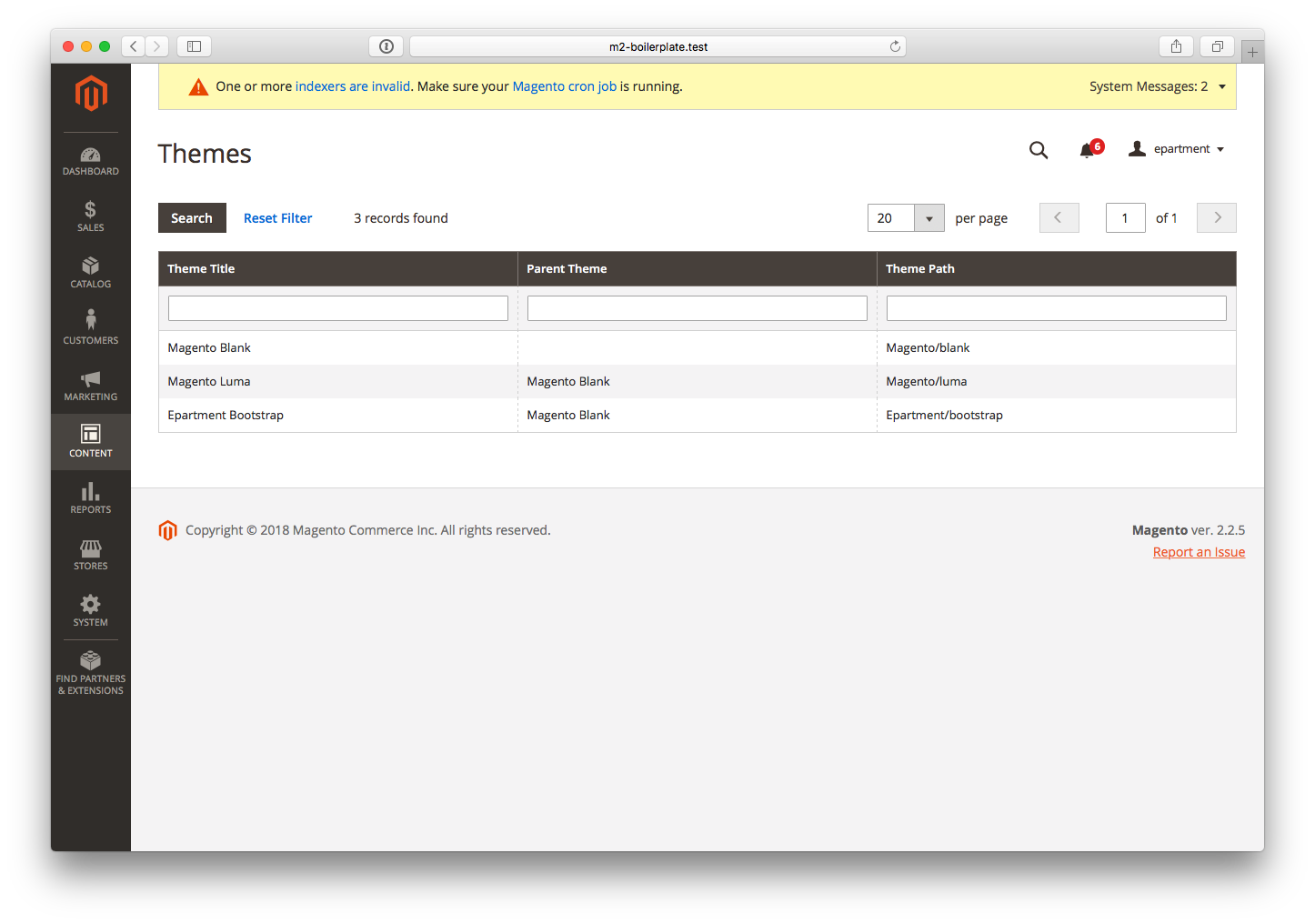
Task: Click the user account avatar icon
Action: pyautogui.click(x=1137, y=149)
